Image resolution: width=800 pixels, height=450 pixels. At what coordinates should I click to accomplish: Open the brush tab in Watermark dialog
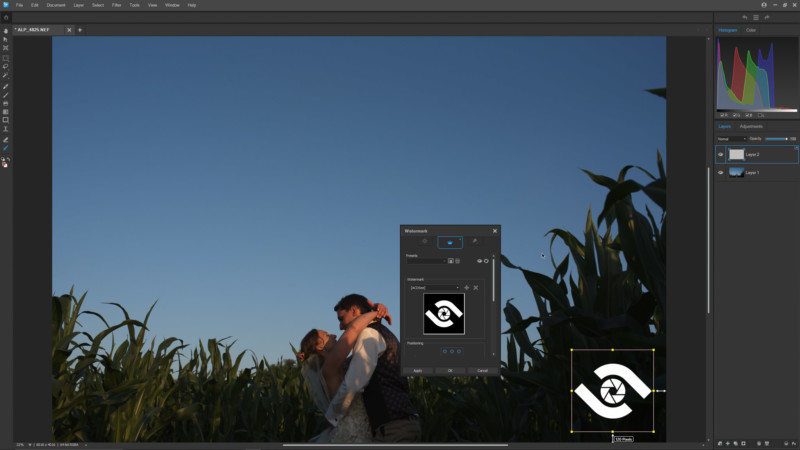click(475, 241)
